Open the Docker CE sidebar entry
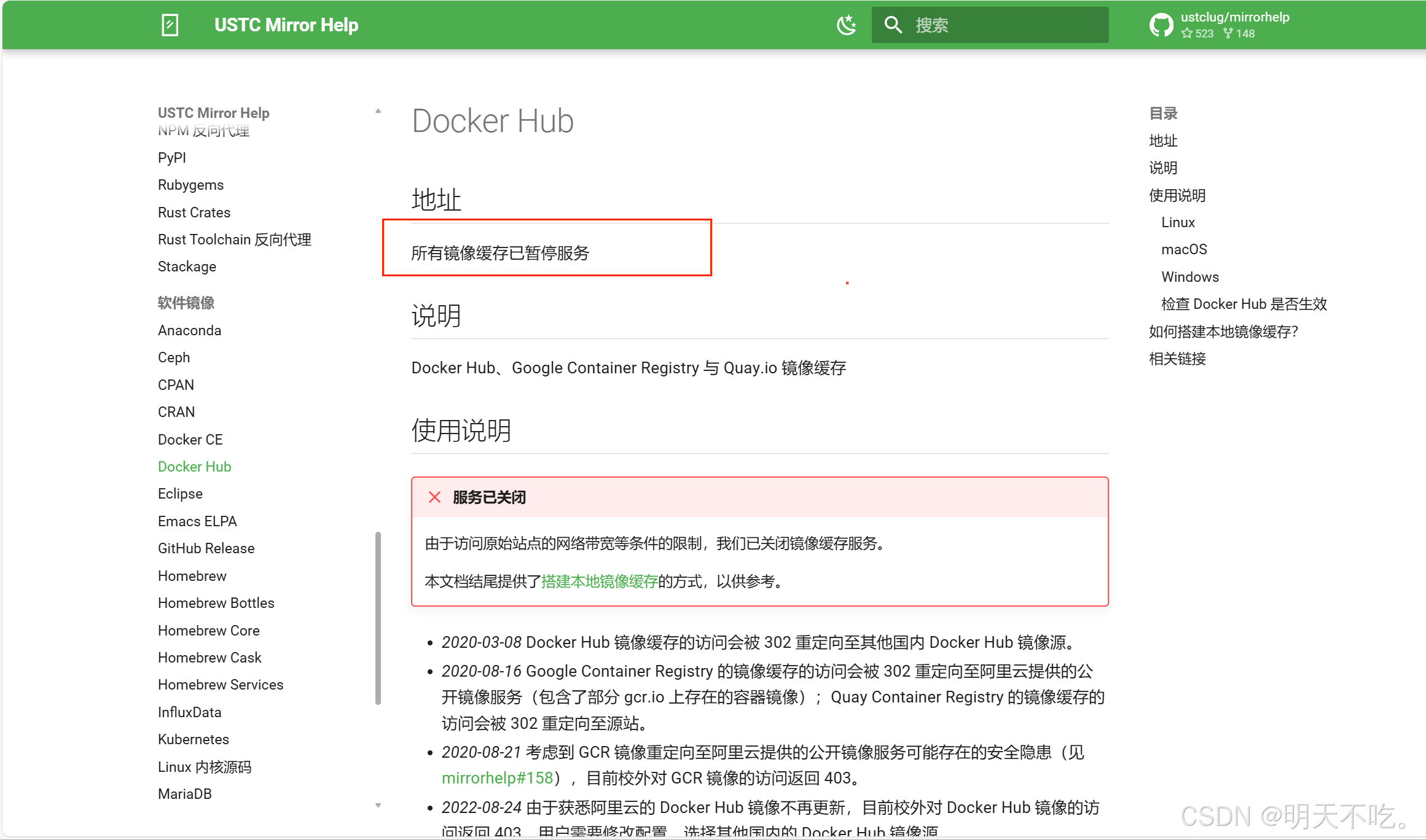The width and height of the screenshot is (1426, 840). [190, 440]
